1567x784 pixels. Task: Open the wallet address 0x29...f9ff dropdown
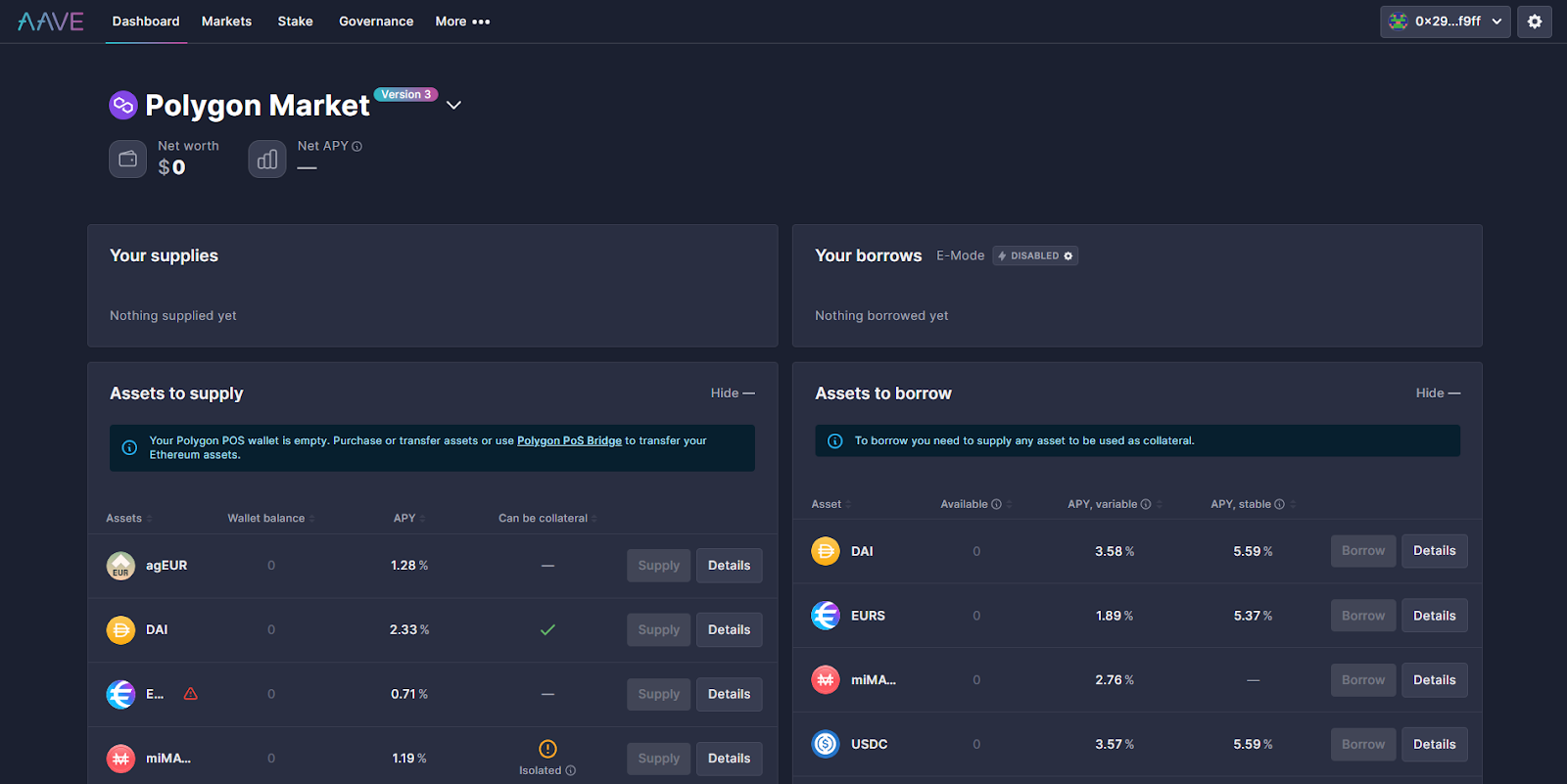tap(1445, 22)
